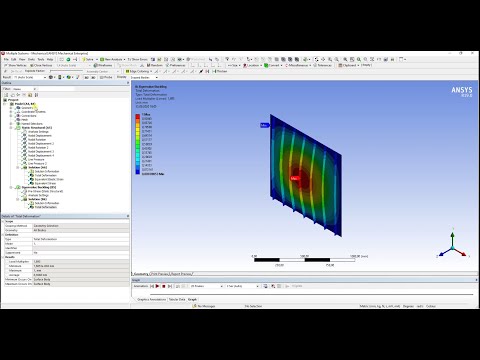The image size is (480, 360).
Task: Open the Clipboard toolbar dropdown
Action: pos(349,65)
